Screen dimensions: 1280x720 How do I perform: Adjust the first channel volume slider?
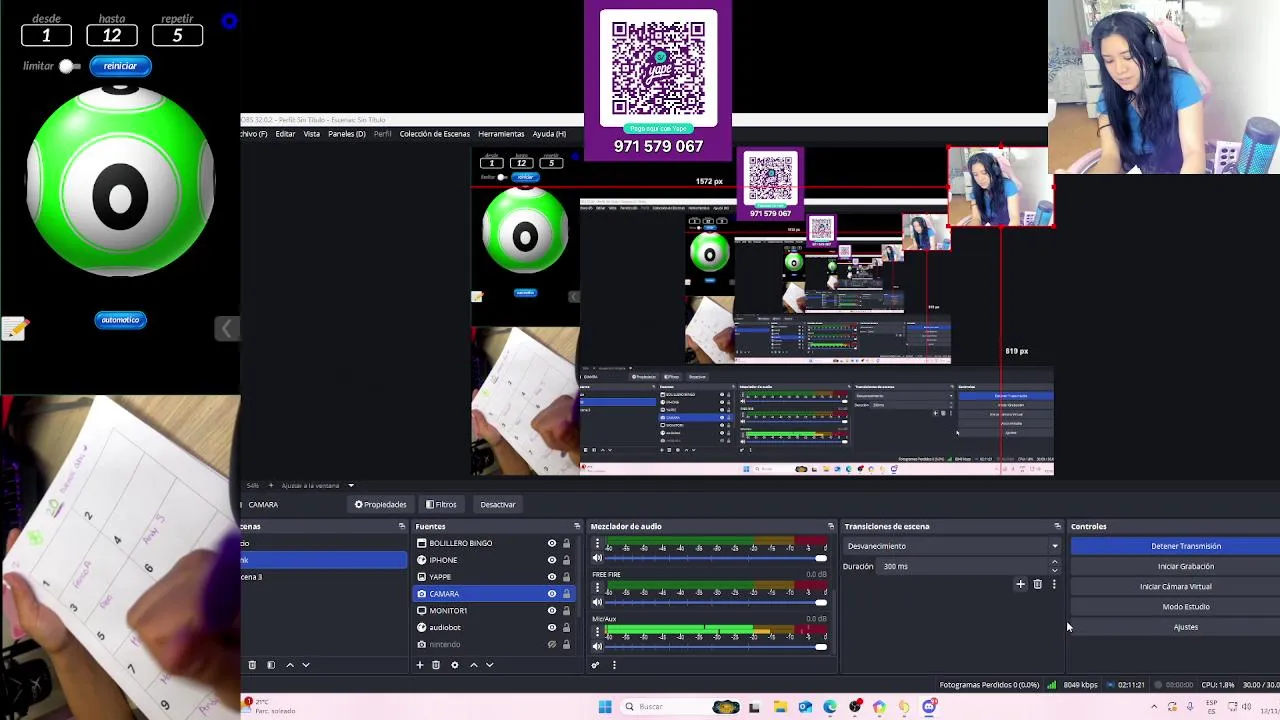click(x=716, y=559)
